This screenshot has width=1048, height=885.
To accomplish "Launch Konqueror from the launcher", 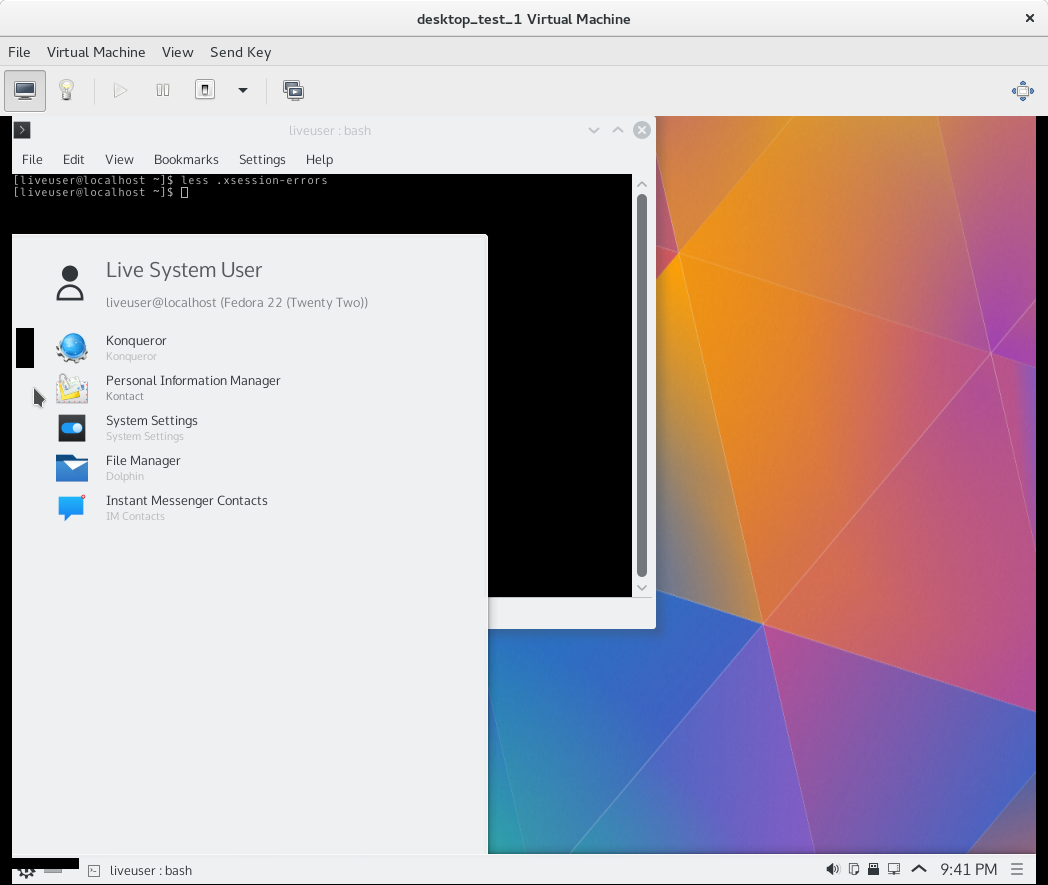I will click(x=250, y=348).
